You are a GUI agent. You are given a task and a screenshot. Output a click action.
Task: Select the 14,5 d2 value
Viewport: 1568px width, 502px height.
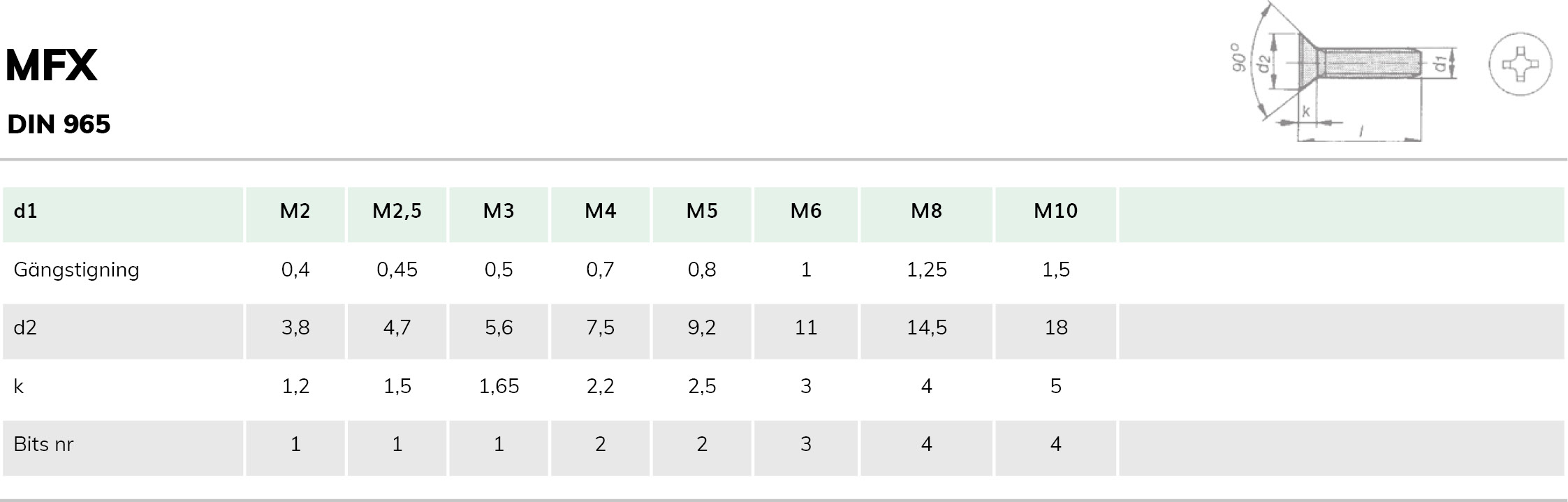point(927,327)
